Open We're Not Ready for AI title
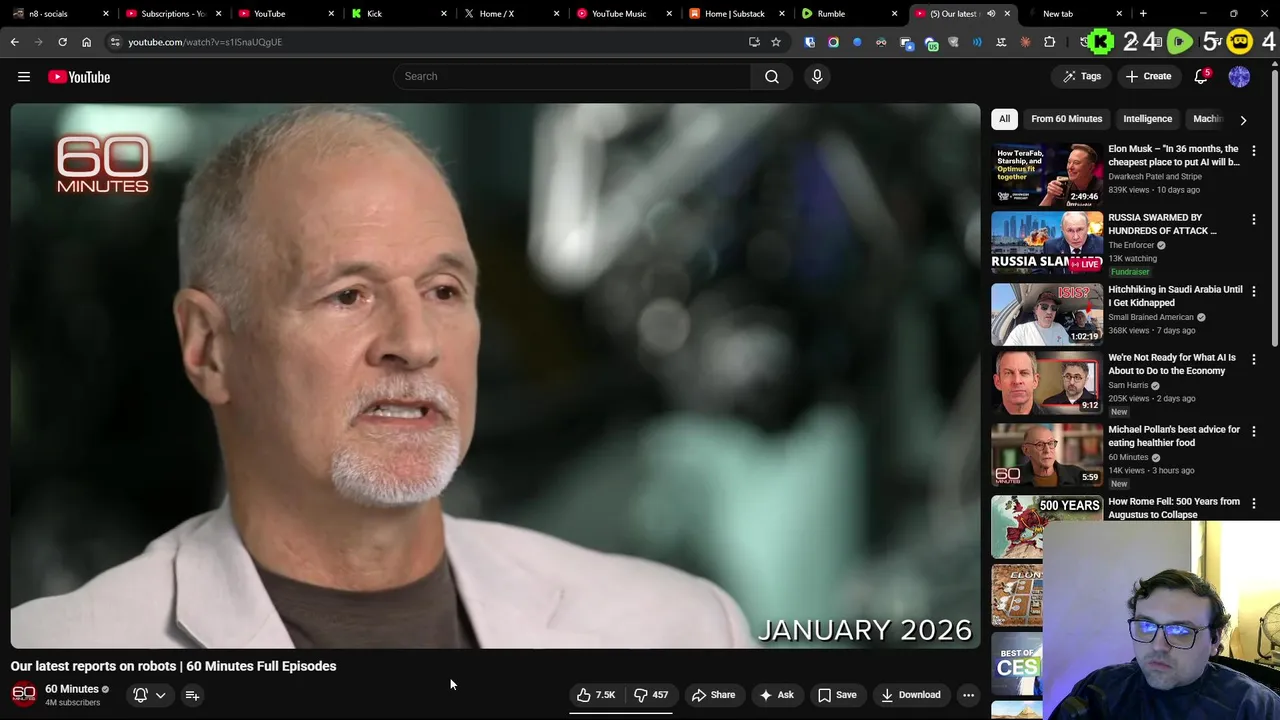The image size is (1280, 720). tap(1172, 364)
